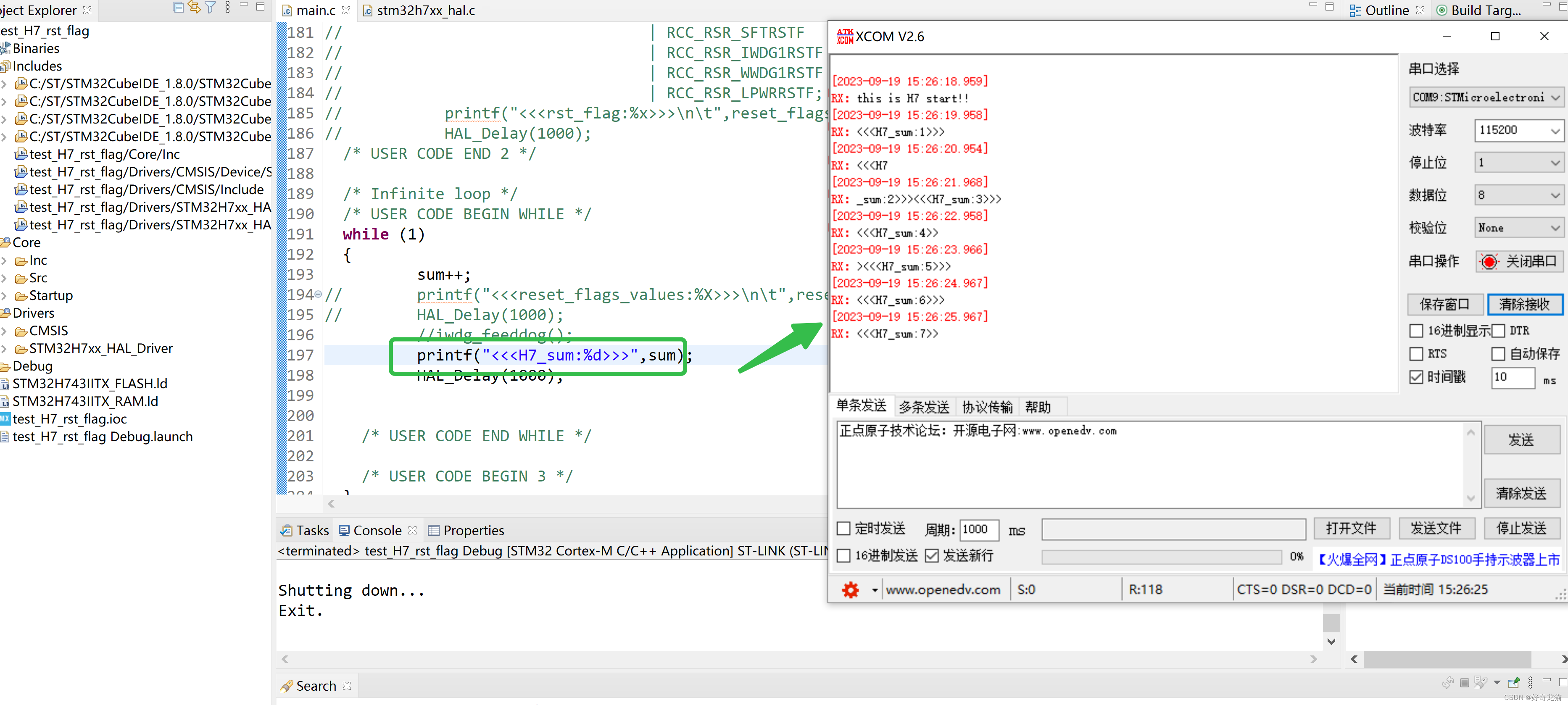
Task: Toggle Link with Editor icon in Project Explorer
Action: pyautogui.click(x=194, y=7)
